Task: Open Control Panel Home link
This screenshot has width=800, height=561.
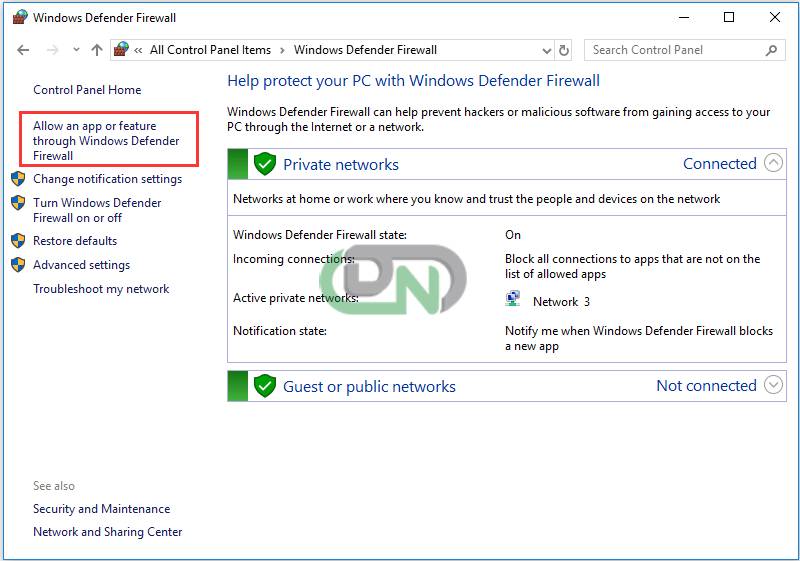Action: tap(87, 90)
